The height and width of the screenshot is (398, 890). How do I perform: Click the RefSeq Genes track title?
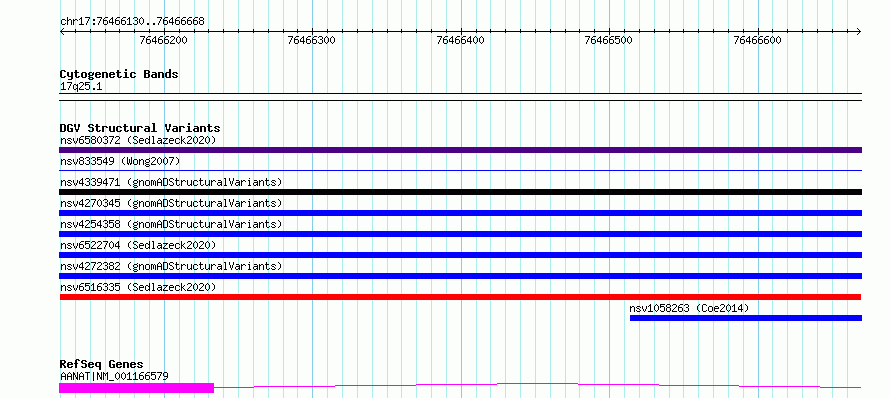pyautogui.click(x=101, y=365)
